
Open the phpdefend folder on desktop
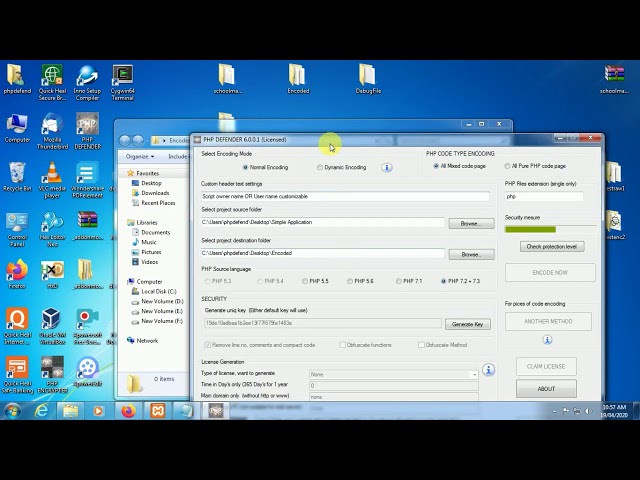17,79
